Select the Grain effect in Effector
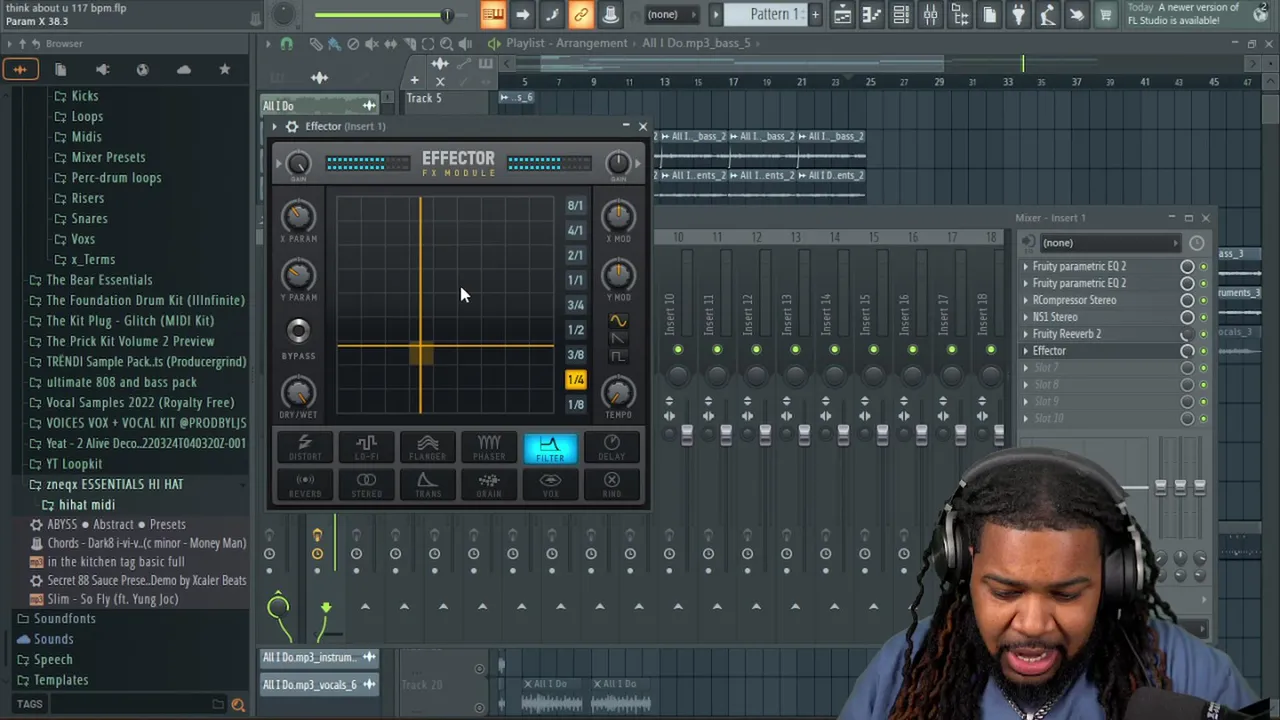This screenshot has width=1280, height=720. [x=489, y=485]
